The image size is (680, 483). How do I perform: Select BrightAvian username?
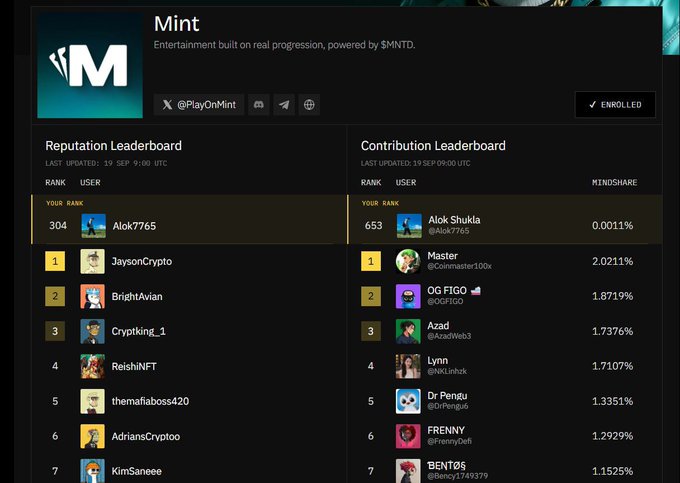[137, 297]
